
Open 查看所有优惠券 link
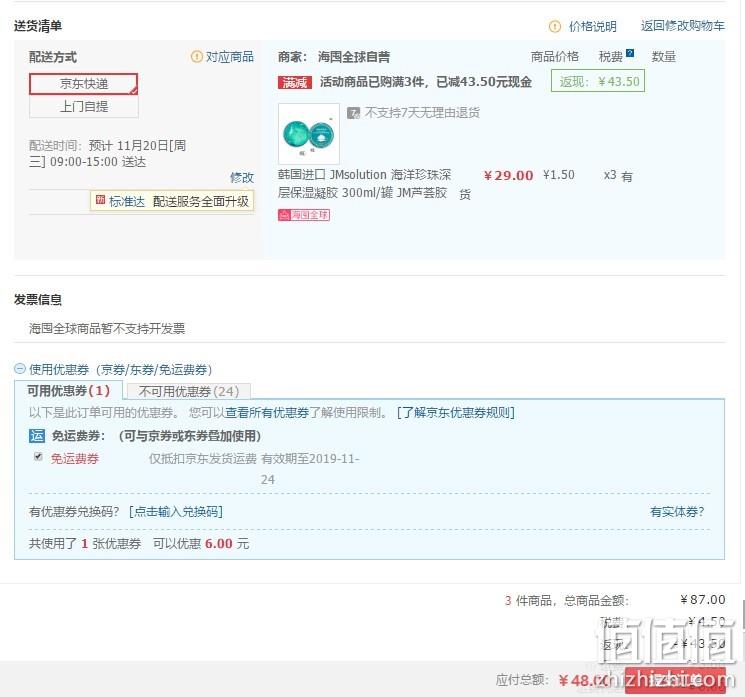pos(267,412)
